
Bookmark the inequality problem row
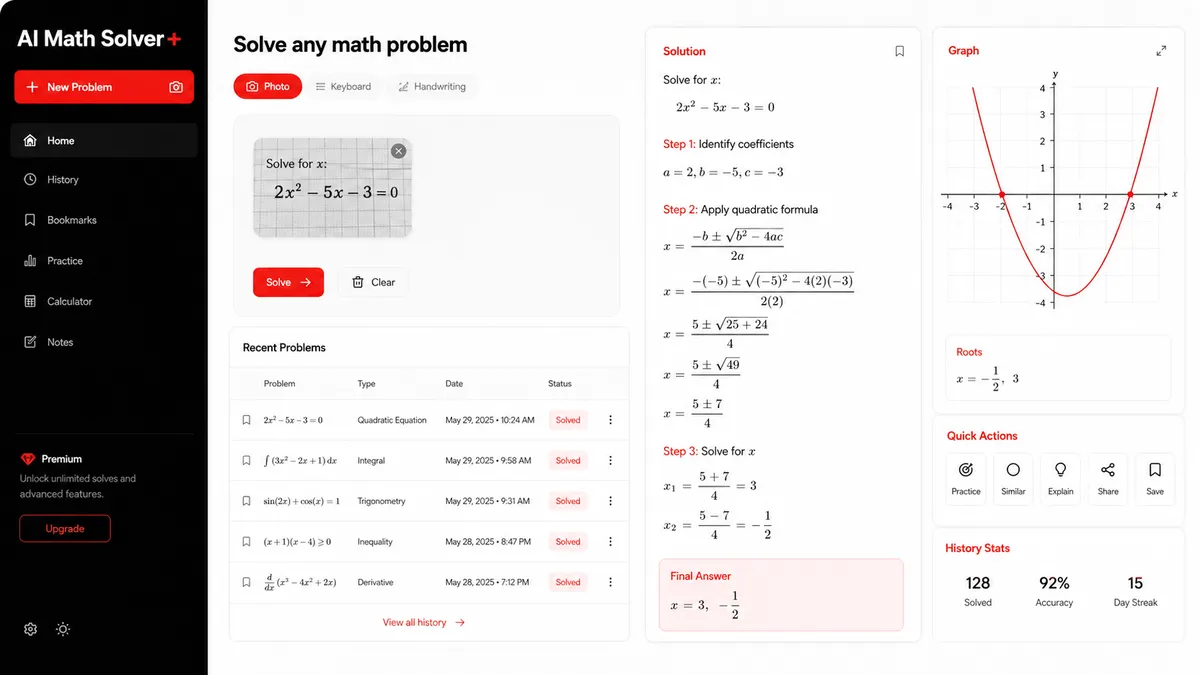[247, 542]
